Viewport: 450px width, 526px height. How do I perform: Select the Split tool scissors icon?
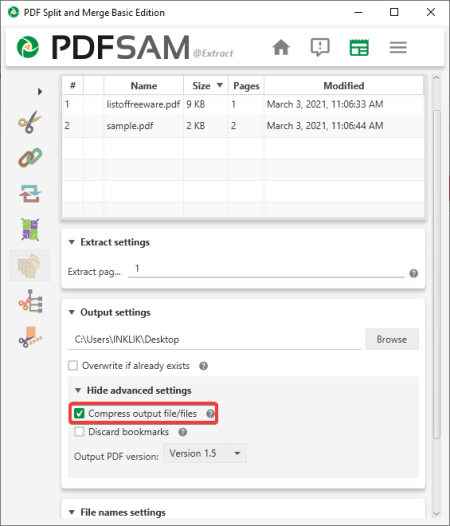click(x=30, y=122)
